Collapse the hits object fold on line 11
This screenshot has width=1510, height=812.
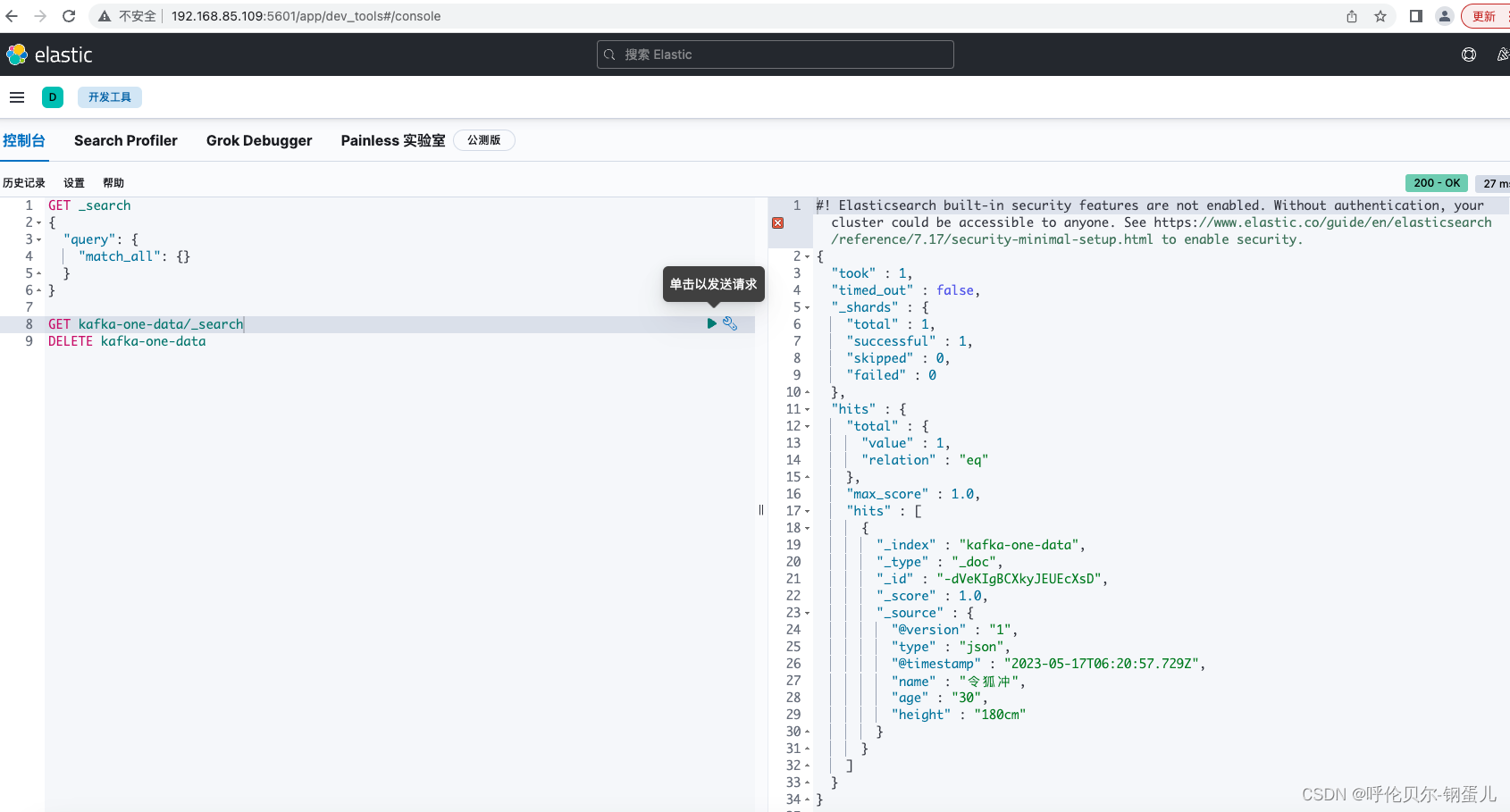tap(808, 409)
